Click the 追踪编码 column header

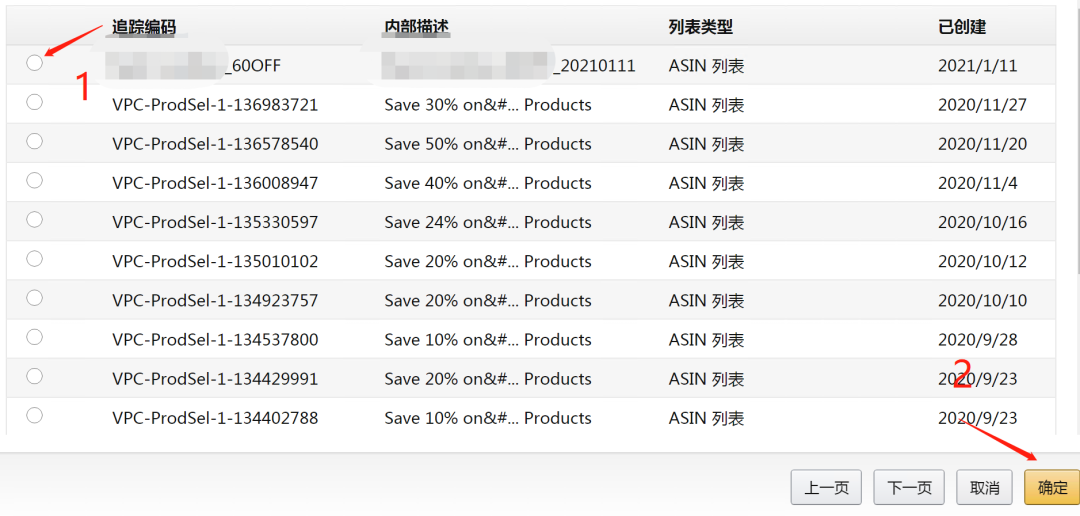[144, 27]
